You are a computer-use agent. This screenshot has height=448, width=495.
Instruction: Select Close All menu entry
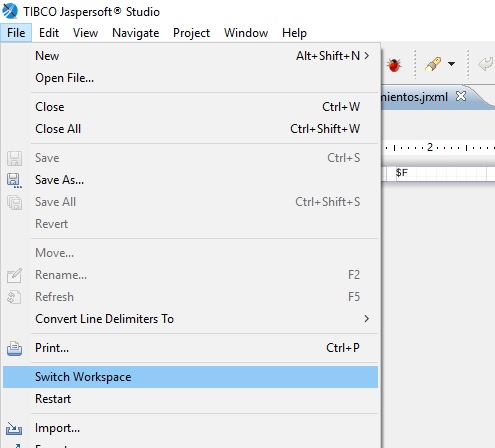pyautogui.click(x=190, y=129)
